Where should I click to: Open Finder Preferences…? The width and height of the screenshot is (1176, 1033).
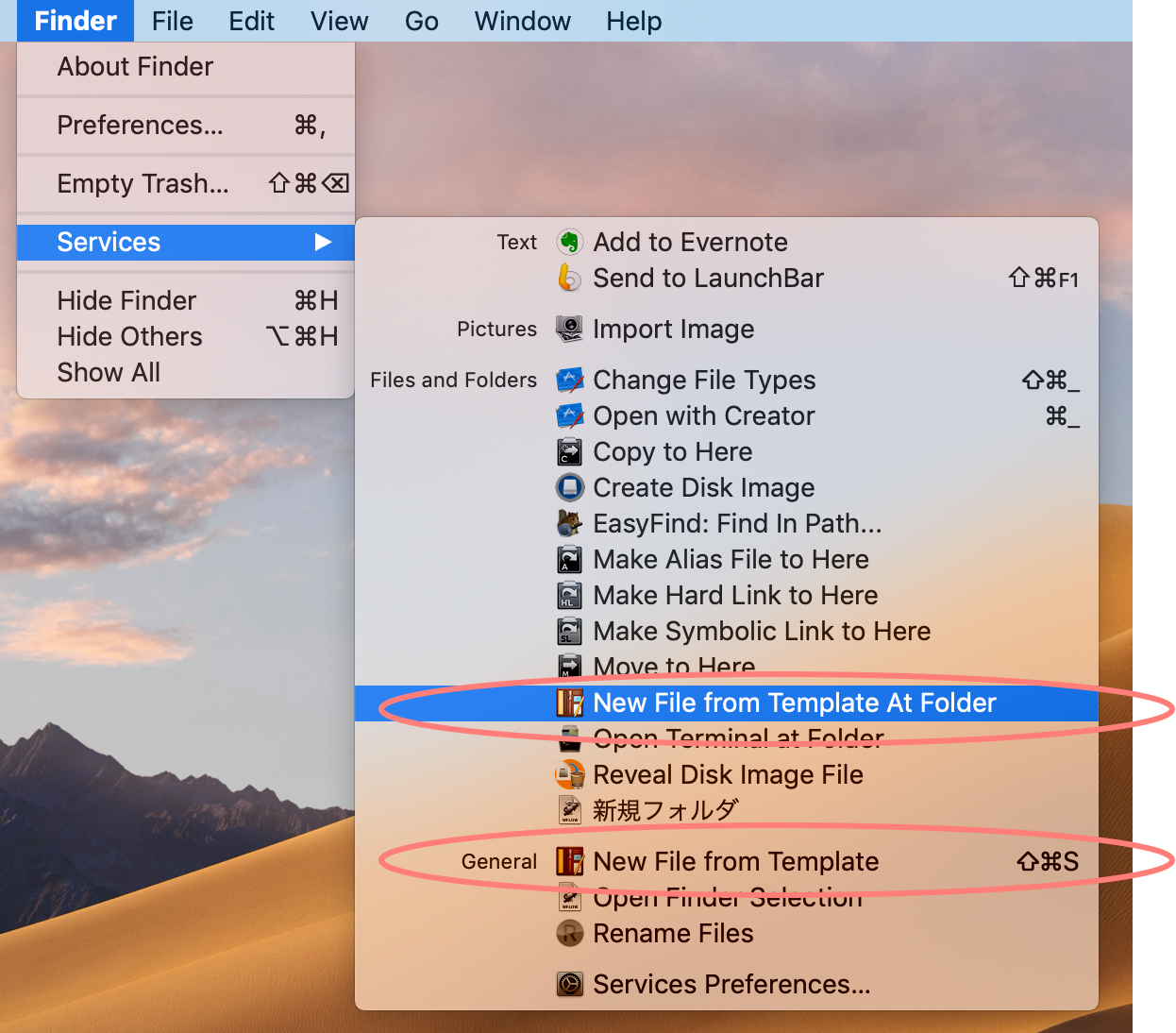pos(140,126)
